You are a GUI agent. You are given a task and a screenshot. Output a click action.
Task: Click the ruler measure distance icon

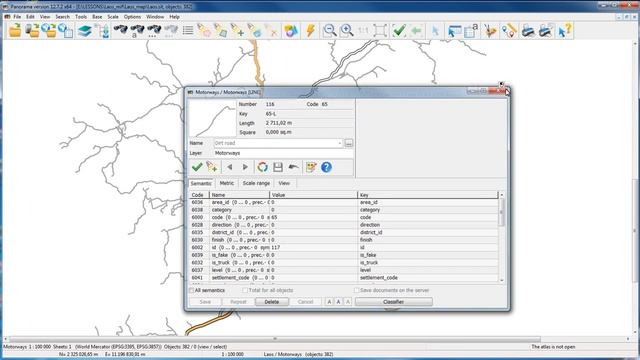(509, 31)
